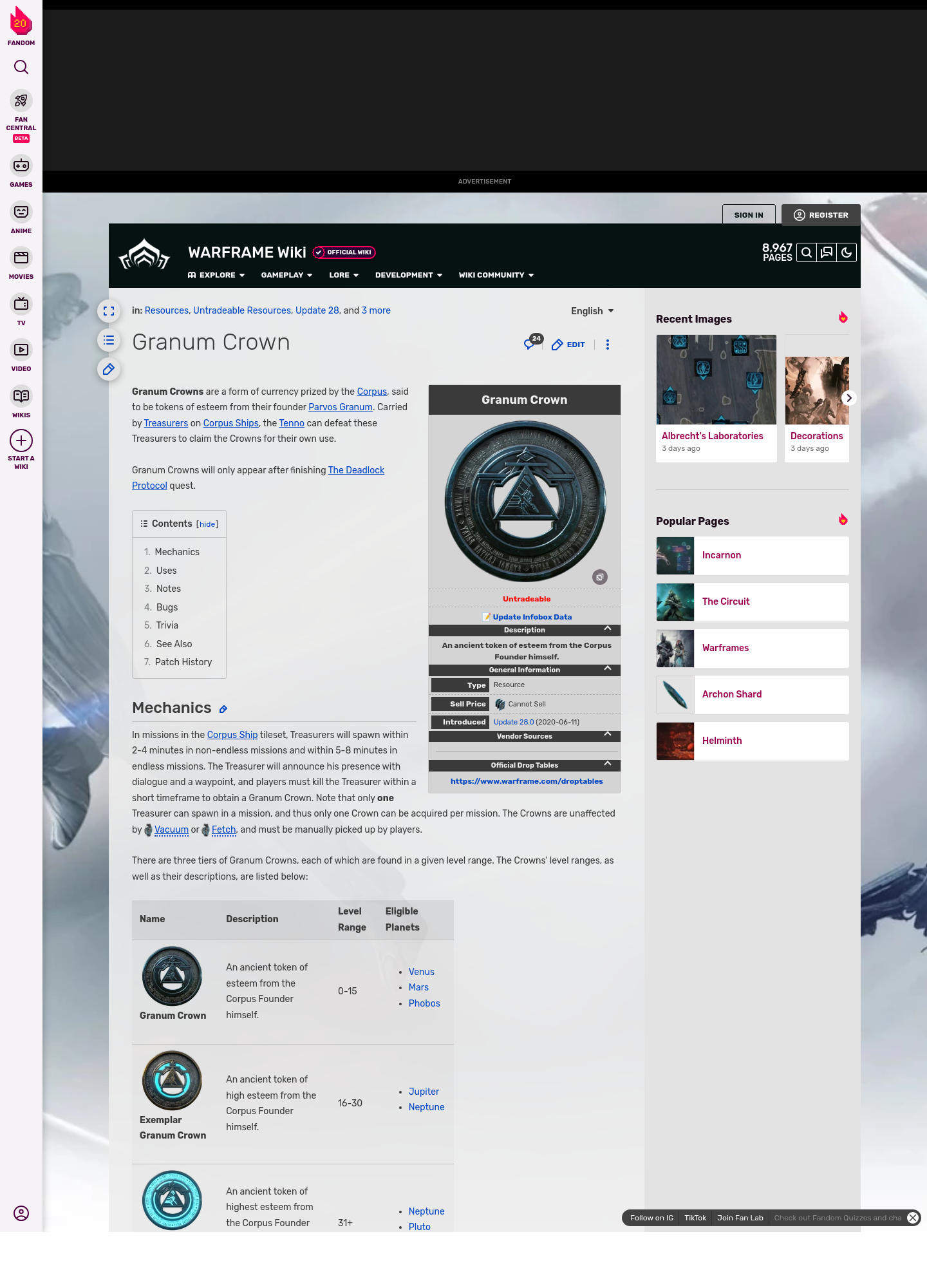Collapse the Vendor Sources section
Screen dimensions: 927x1288
click(x=607, y=735)
